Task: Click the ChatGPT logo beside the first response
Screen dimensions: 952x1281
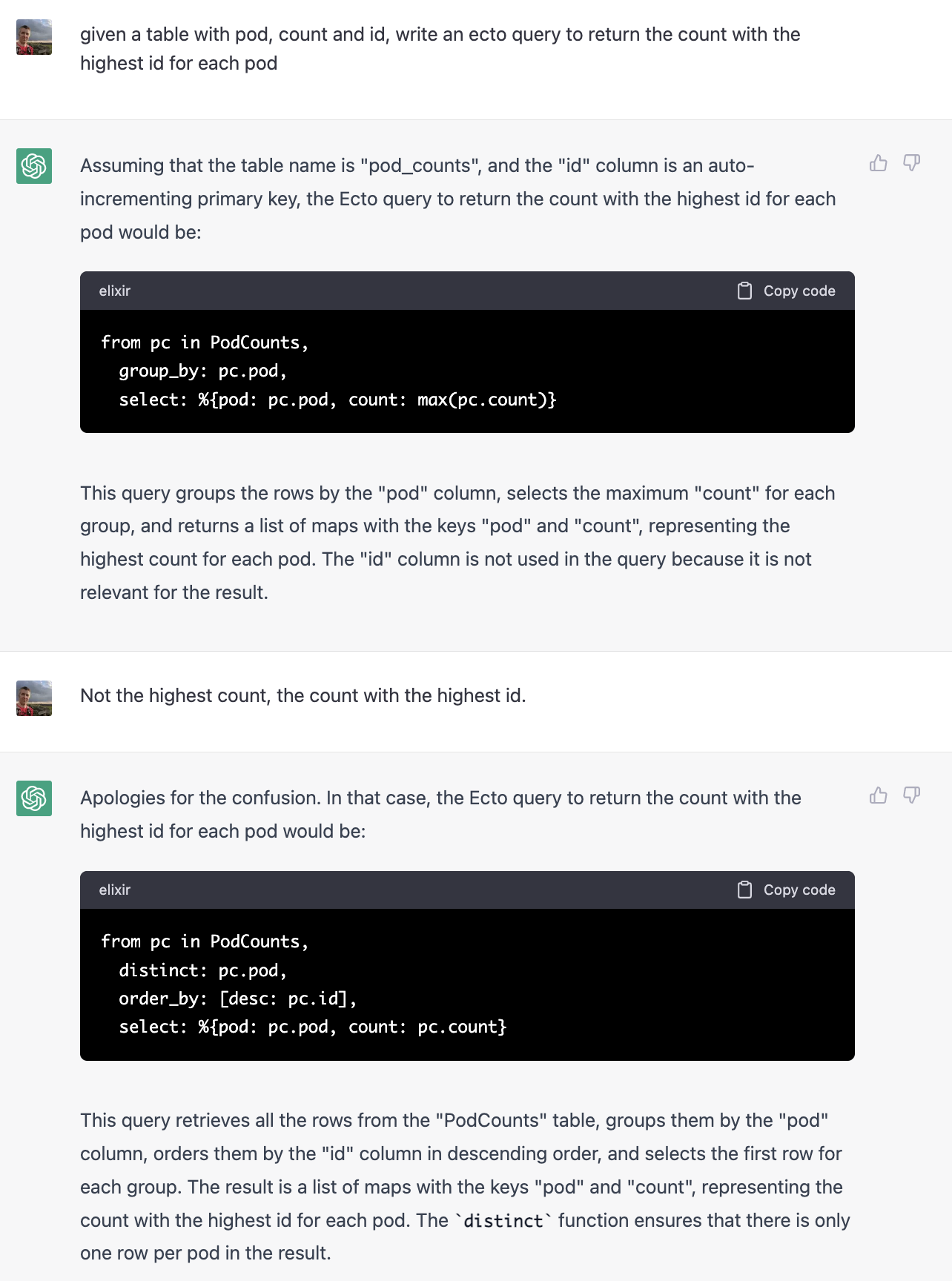Action: [x=34, y=165]
